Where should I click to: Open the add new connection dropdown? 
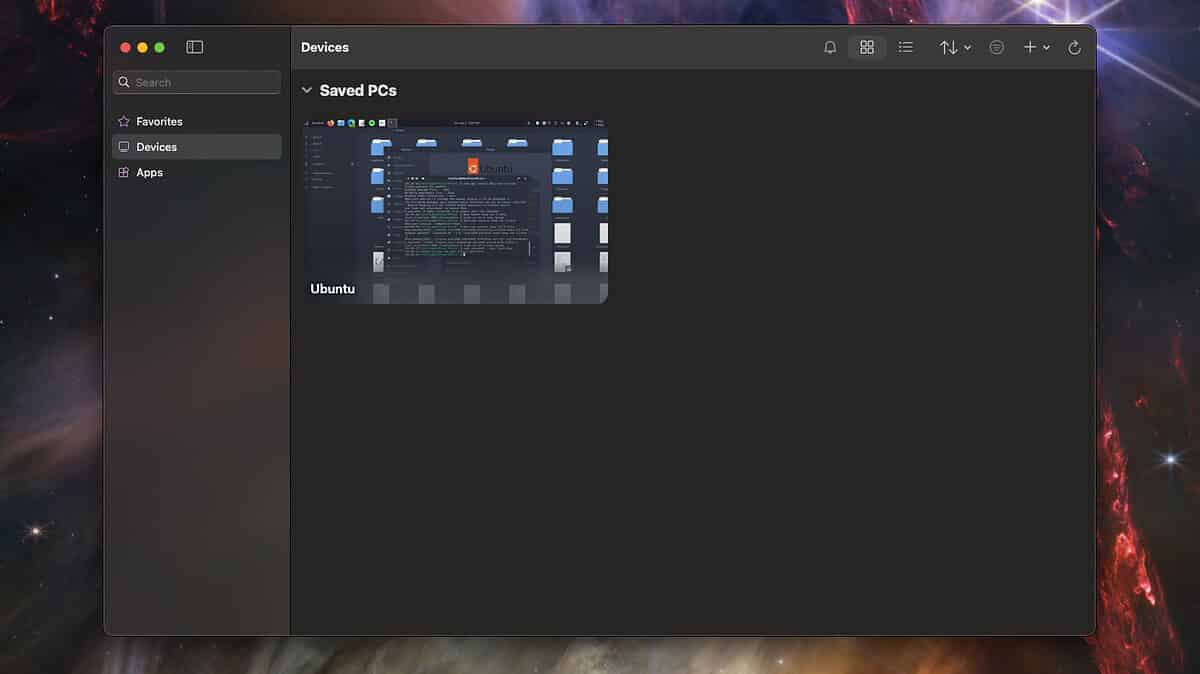tap(1038, 47)
